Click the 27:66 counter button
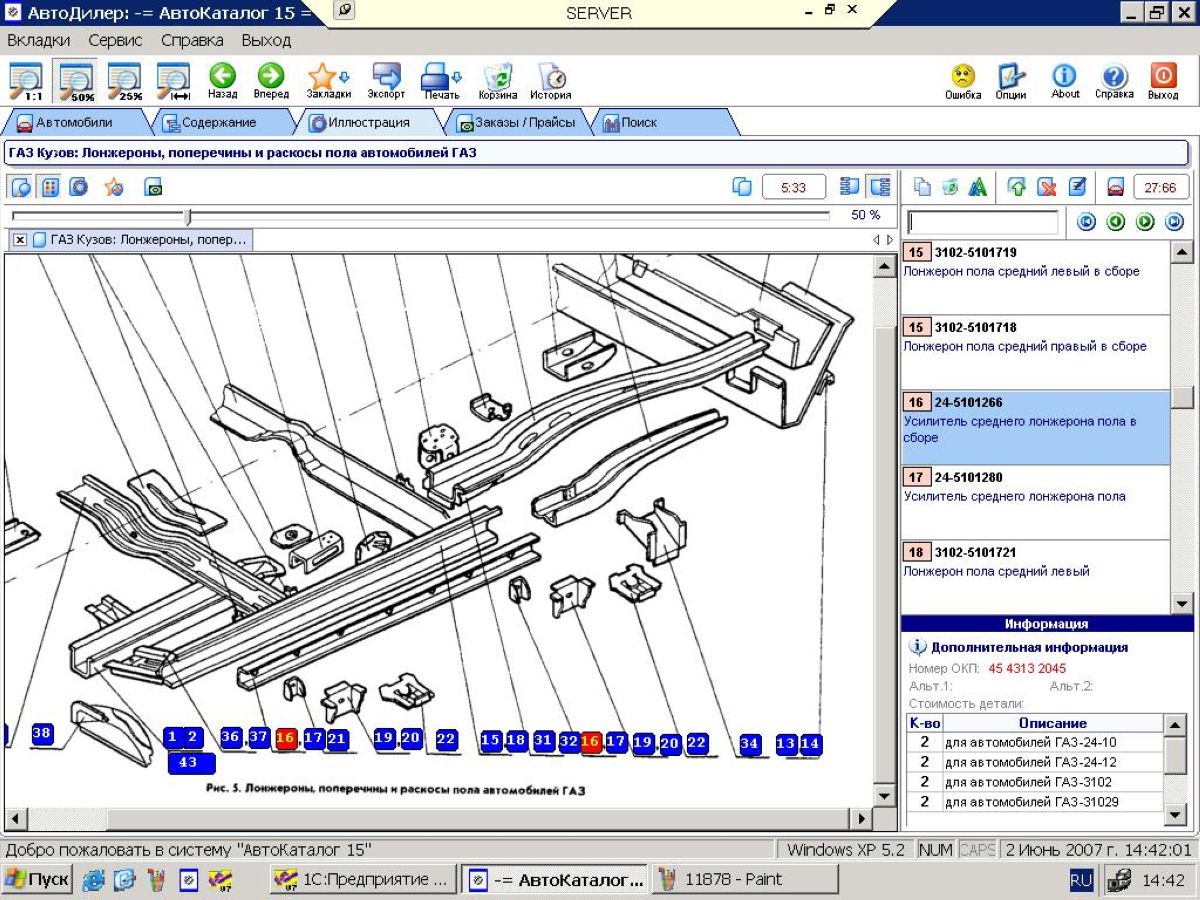The width and height of the screenshot is (1200, 900). tap(1160, 187)
